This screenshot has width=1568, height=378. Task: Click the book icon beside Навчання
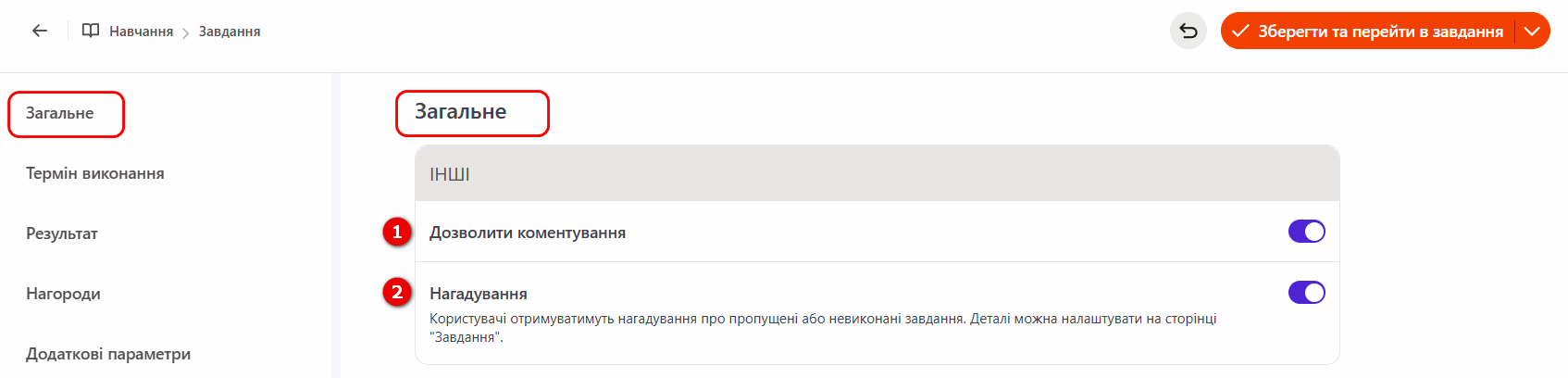point(91,31)
